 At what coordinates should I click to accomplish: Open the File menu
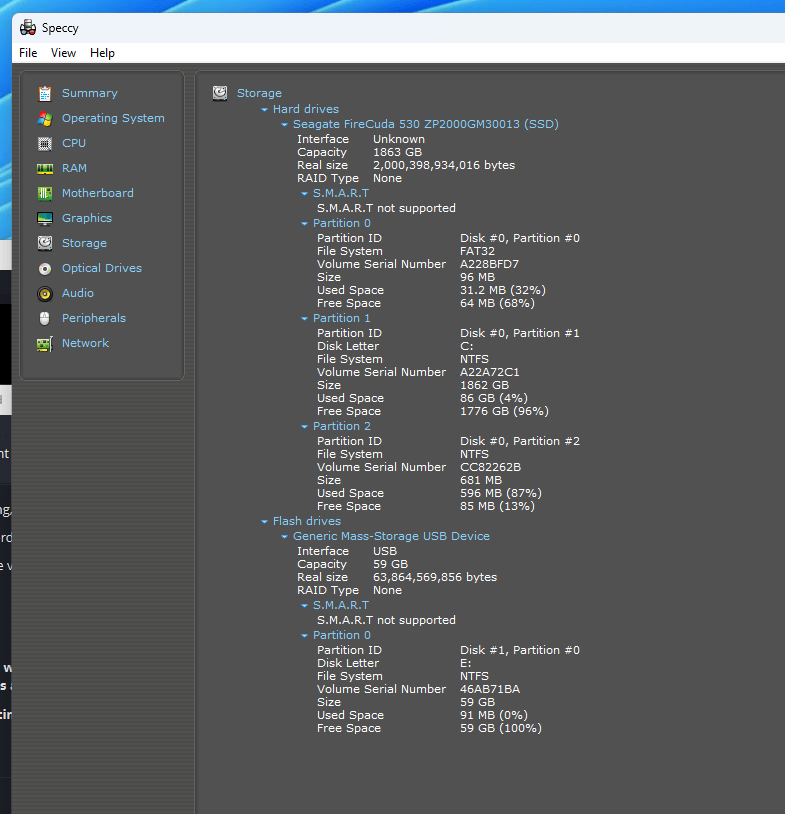pos(28,53)
